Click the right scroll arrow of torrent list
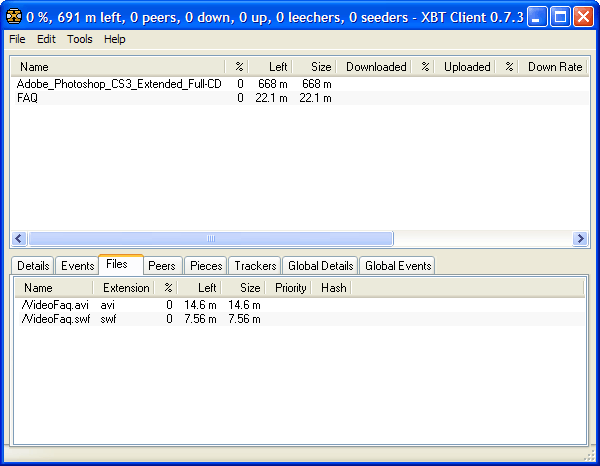Screen dimensions: 600x466 tap(580, 238)
